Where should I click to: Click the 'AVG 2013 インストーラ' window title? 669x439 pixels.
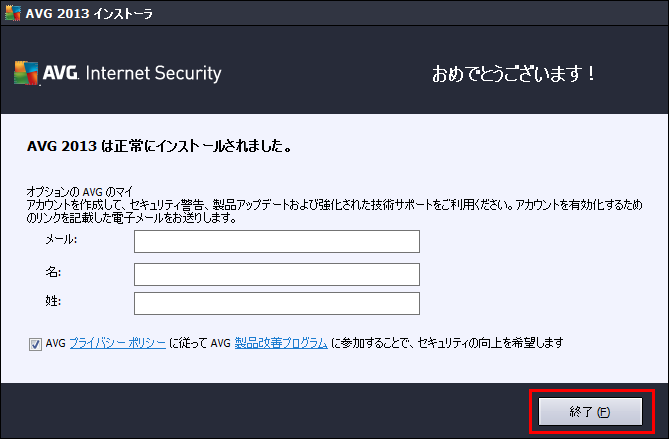[89, 14]
